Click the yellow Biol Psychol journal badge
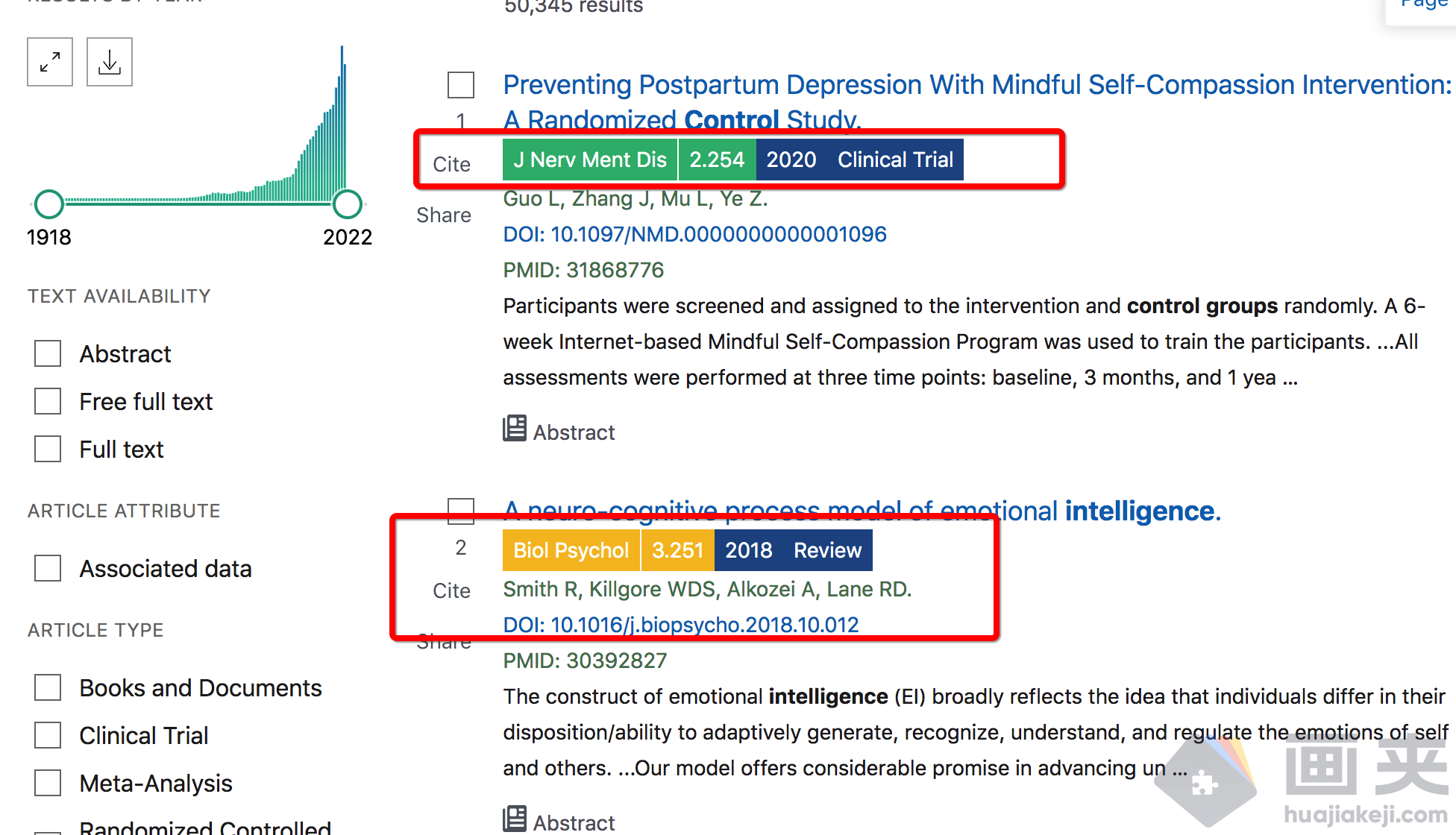The height and width of the screenshot is (835, 1456). [571, 549]
